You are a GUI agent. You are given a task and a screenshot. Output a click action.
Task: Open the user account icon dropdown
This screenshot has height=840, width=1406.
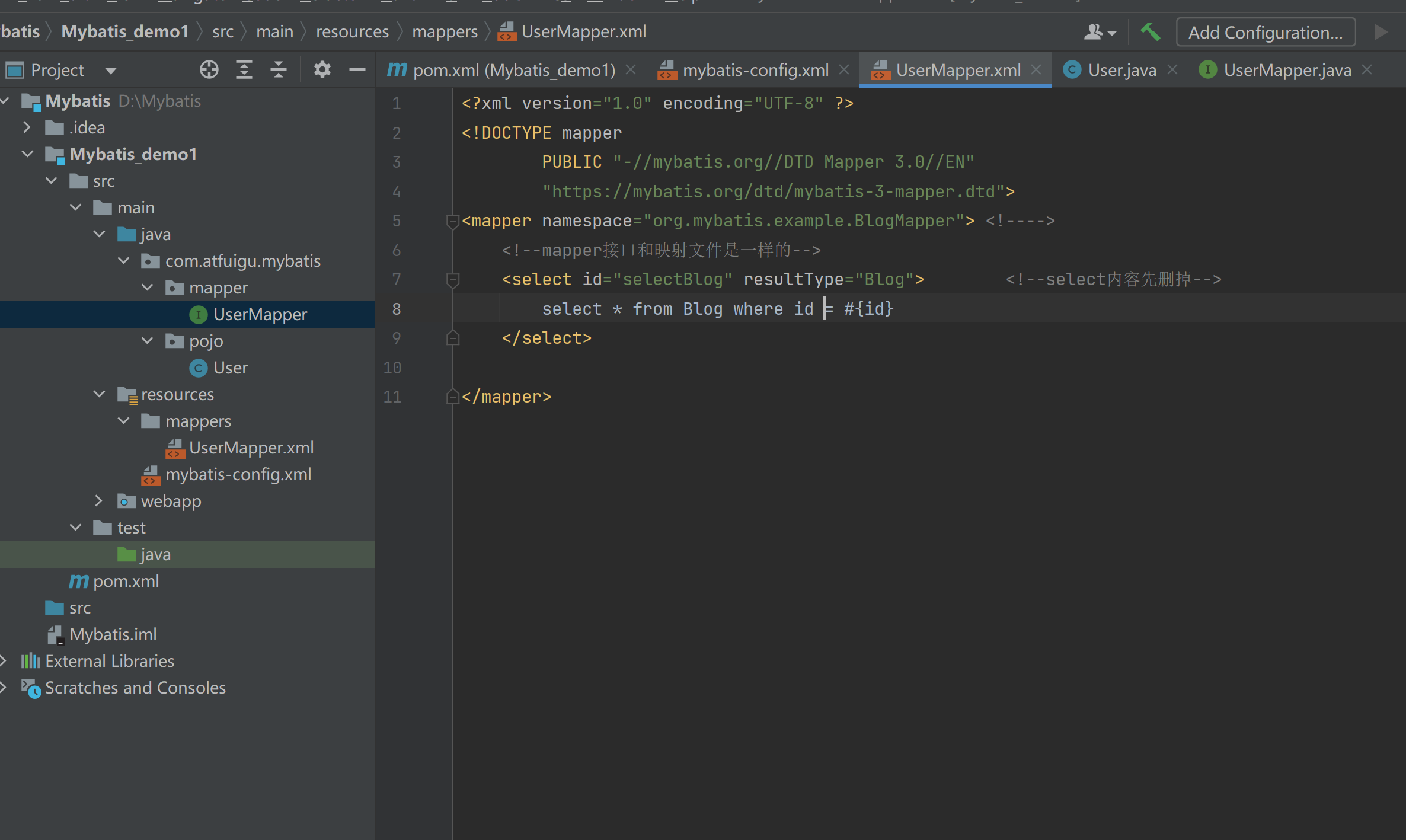(1100, 32)
